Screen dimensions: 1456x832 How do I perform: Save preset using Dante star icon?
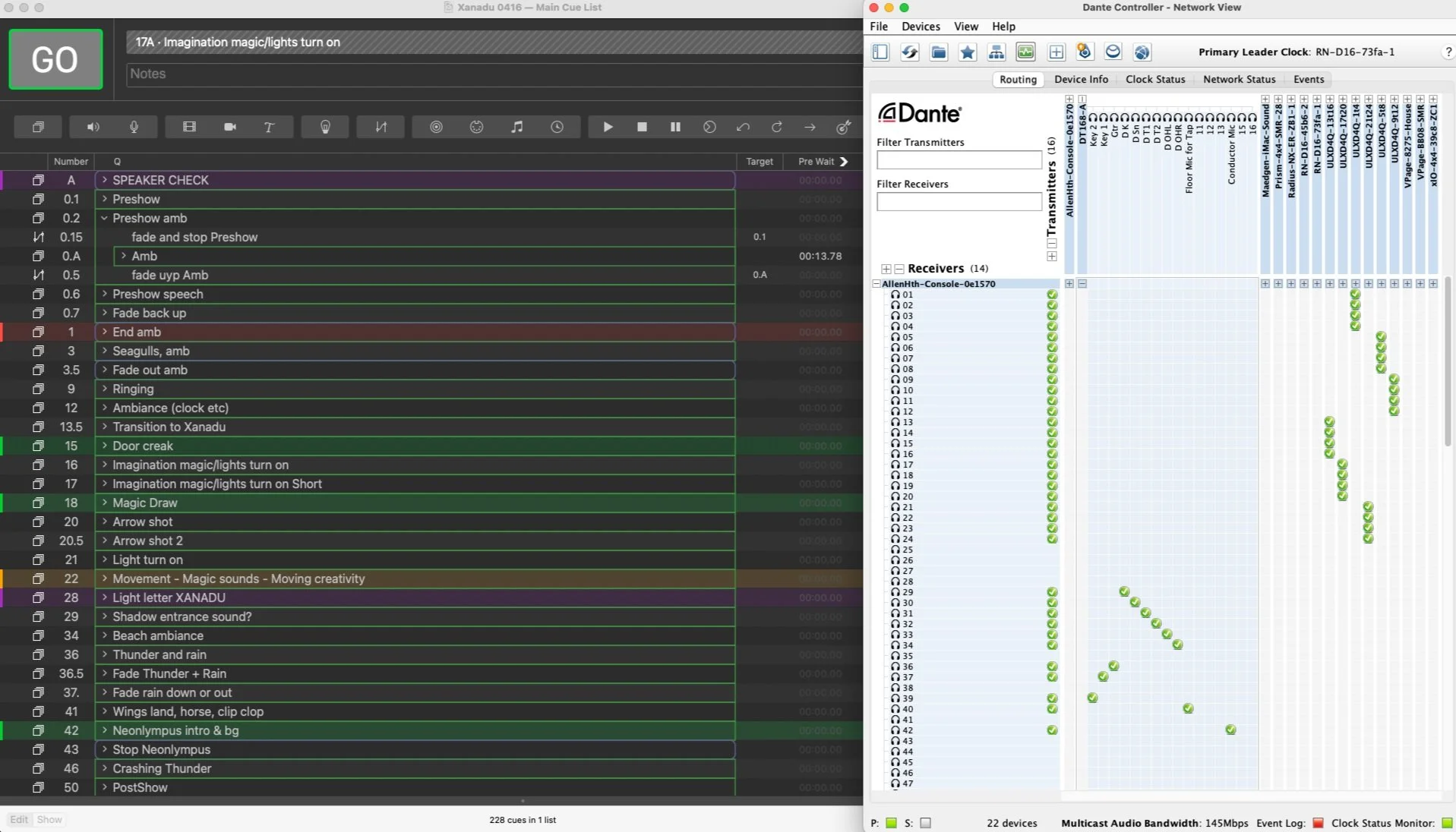[x=968, y=52]
